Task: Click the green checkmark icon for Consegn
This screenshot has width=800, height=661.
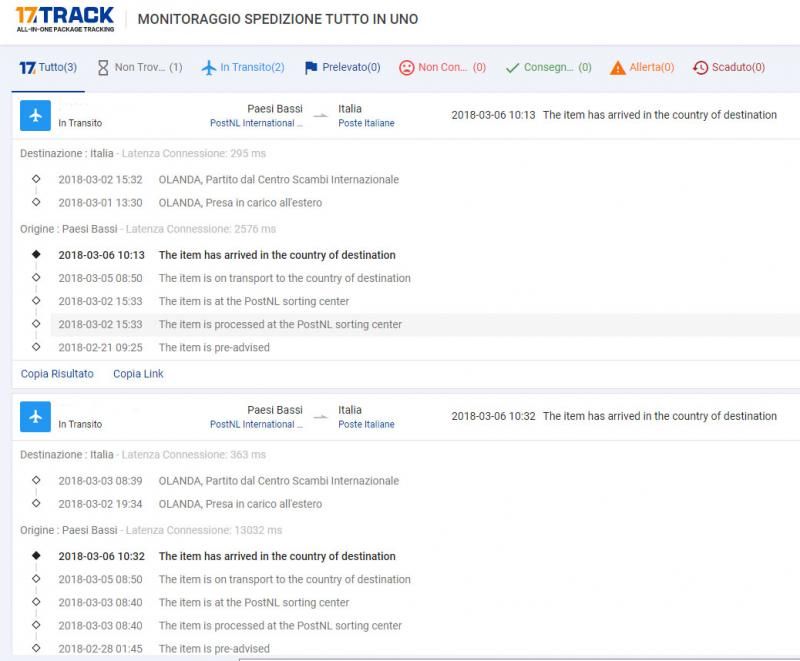Action: [512, 68]
